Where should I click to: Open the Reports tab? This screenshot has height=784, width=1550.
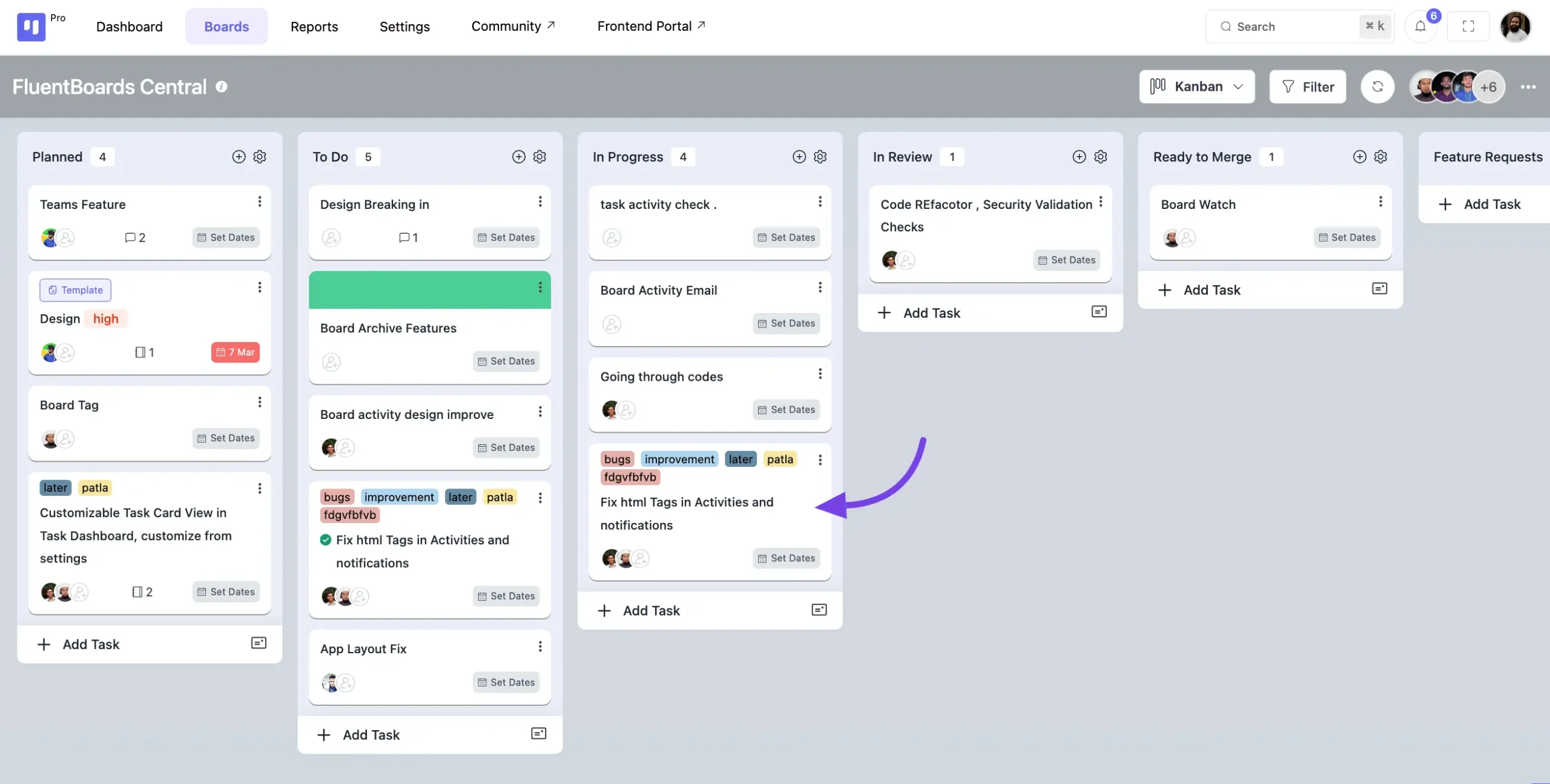pos(314,27)
